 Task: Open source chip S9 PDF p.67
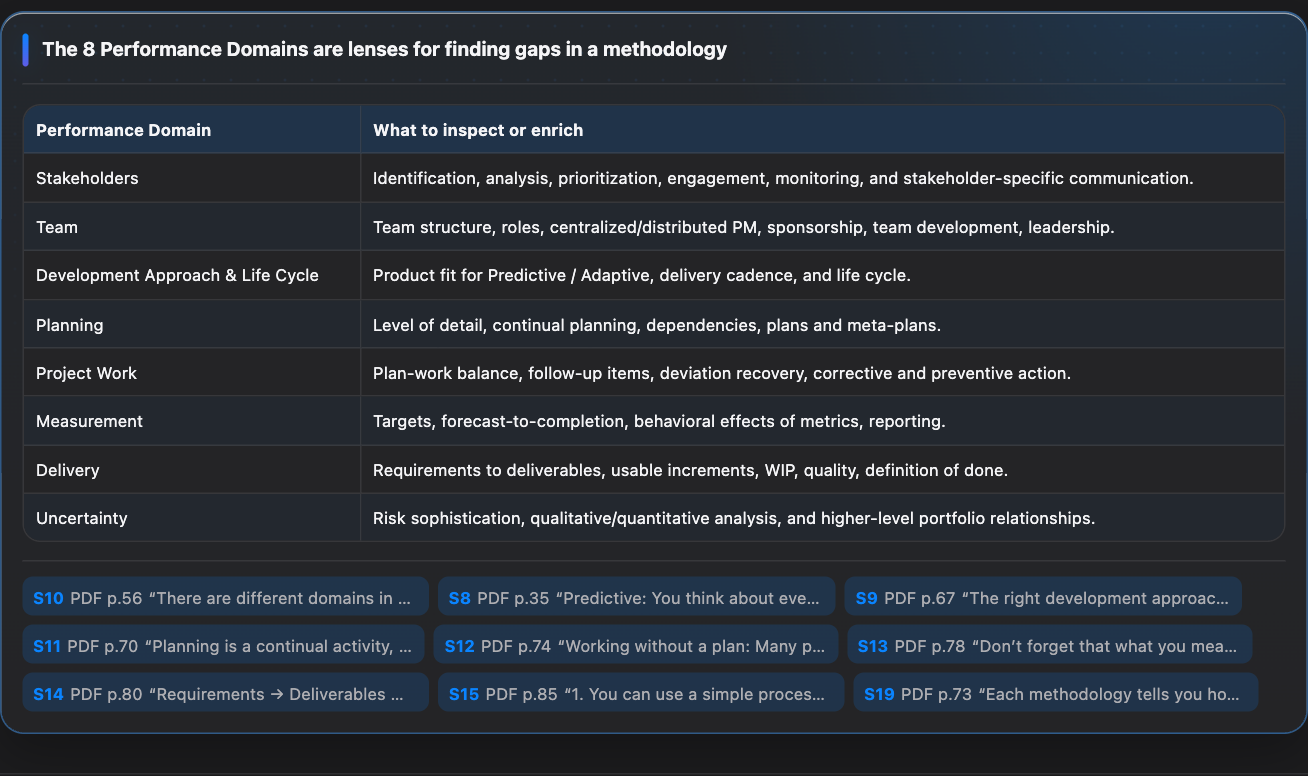(1043, 598)
